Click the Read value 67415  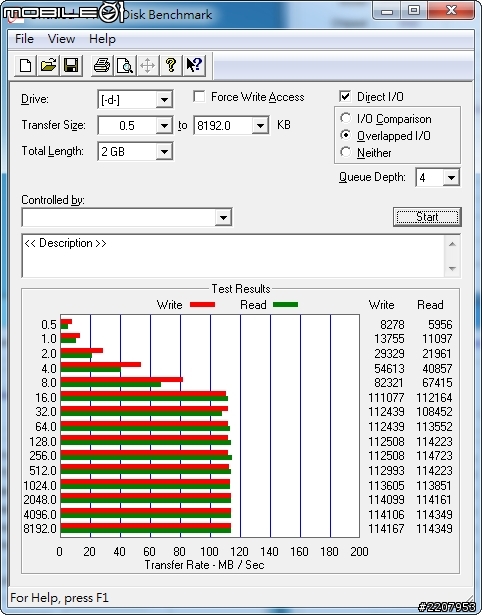coord(437,382)
